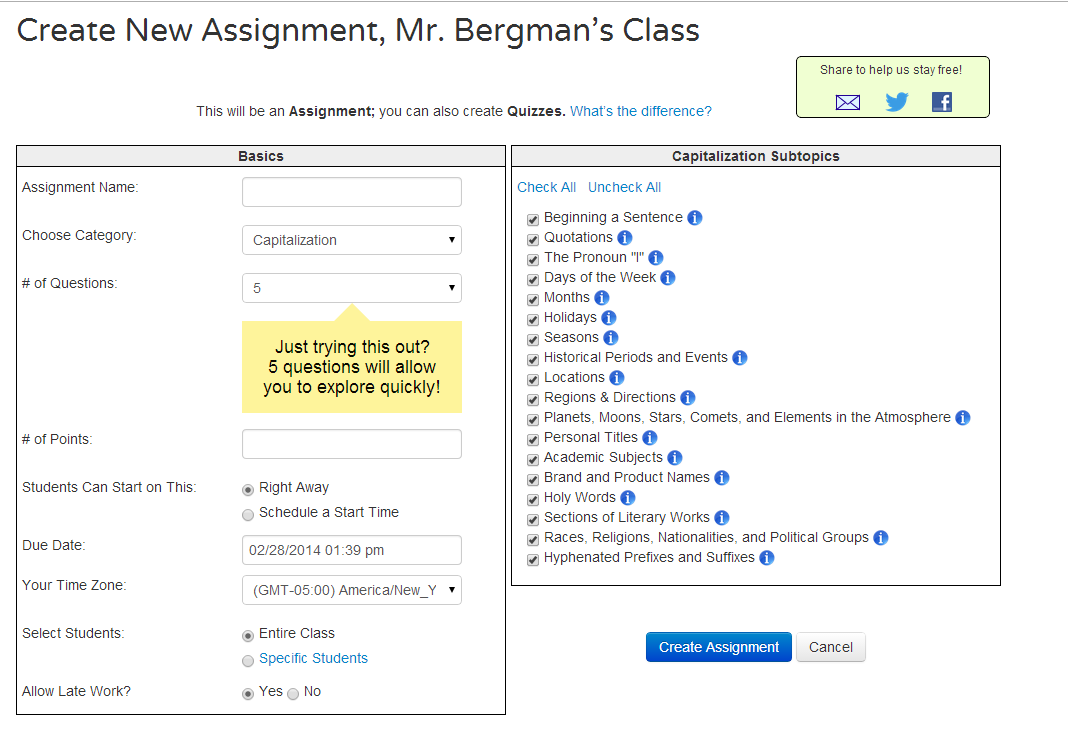Select the Schedule a Start Time option
This screenshot has width=1068, height=749.
pyautogui.click(x=248, y=515)
